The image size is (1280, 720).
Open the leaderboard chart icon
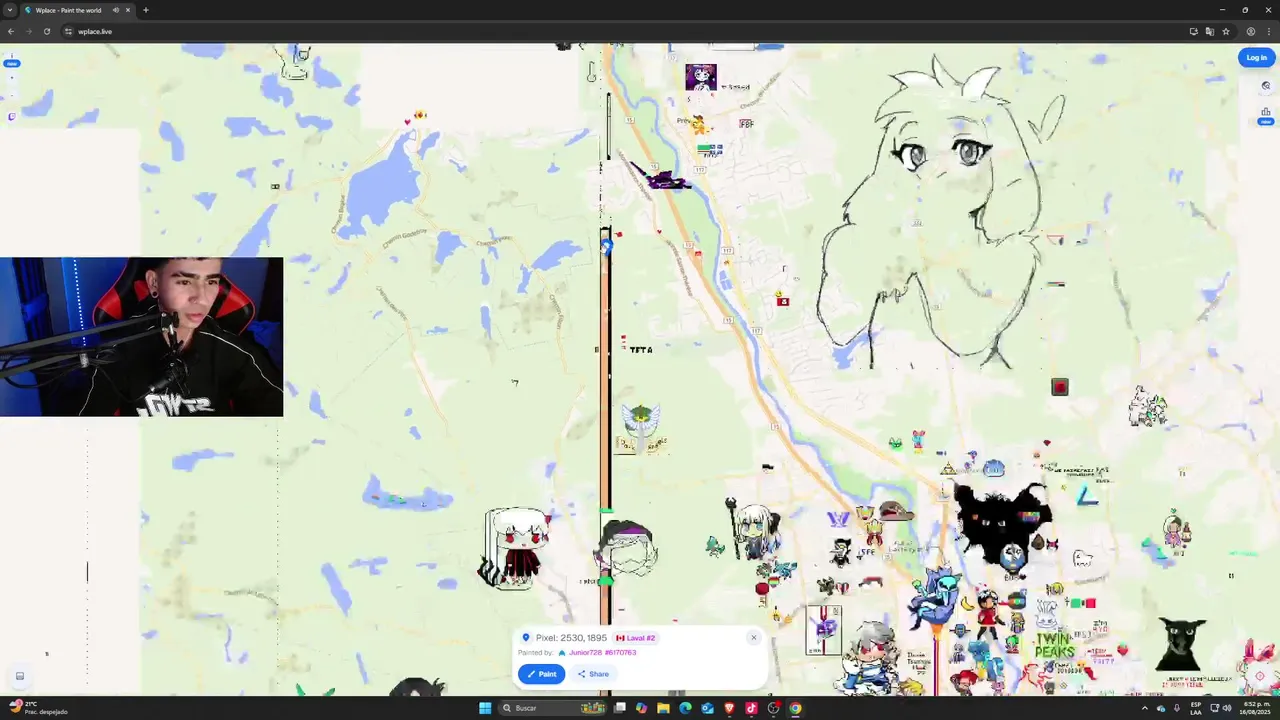[x=1266, y=112]
